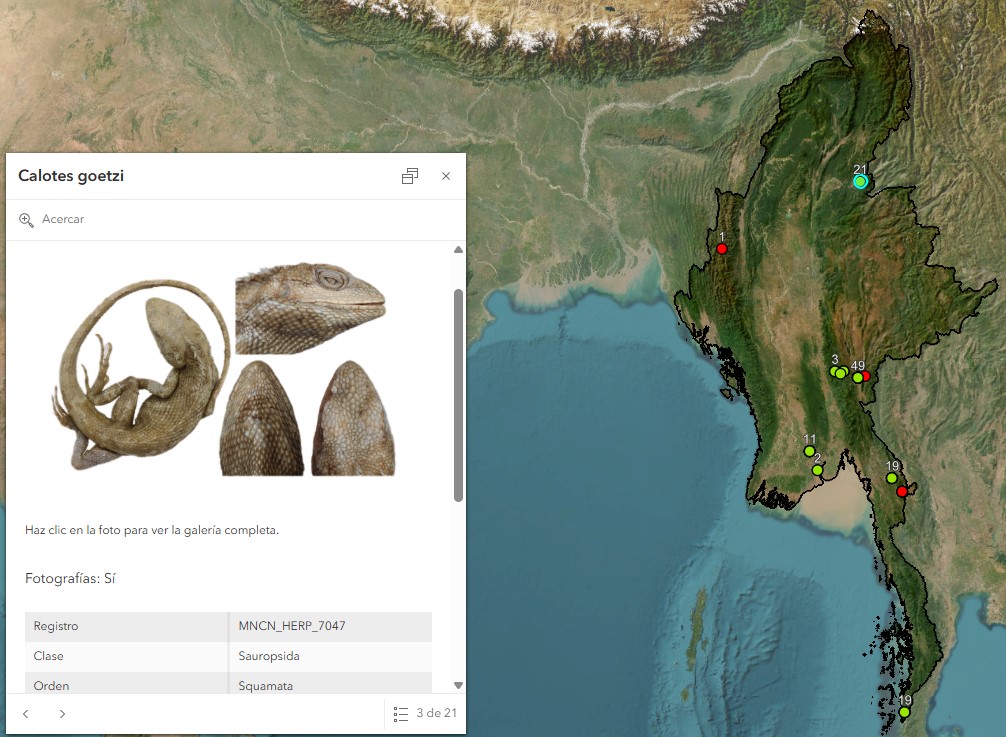The image size is (1006, 737).
Task: Go to the previous feature record
Action: pos(26,713)
